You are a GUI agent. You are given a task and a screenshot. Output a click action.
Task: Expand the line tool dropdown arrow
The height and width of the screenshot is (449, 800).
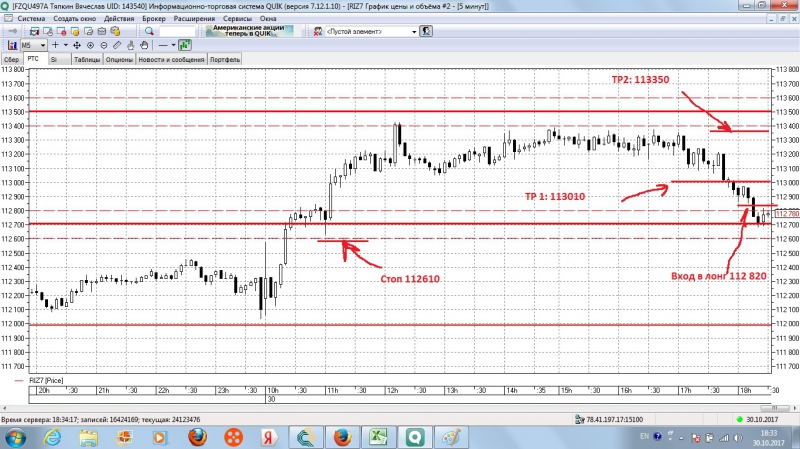click(173, 45)
